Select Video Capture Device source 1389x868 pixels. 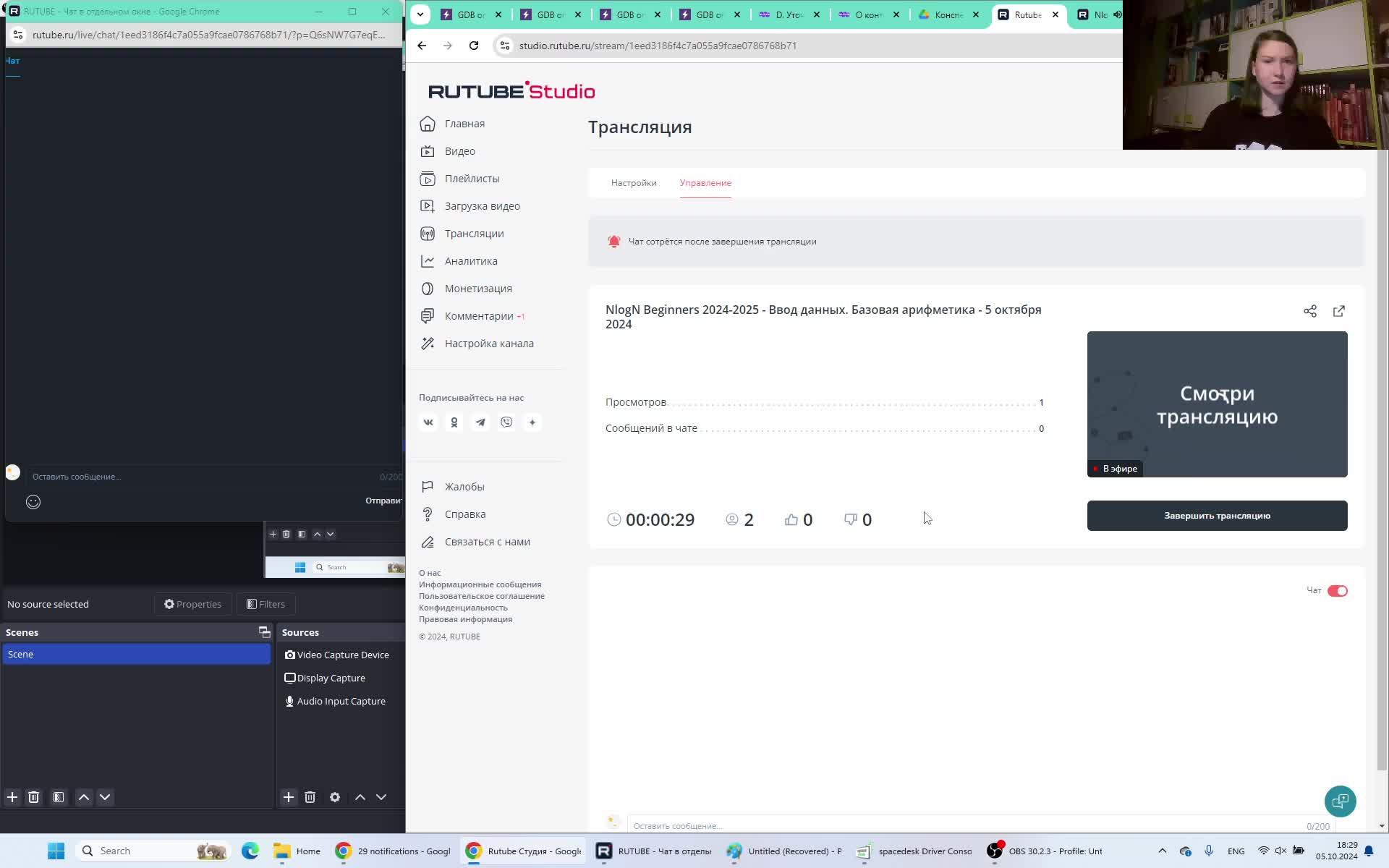tap(337, 655)
